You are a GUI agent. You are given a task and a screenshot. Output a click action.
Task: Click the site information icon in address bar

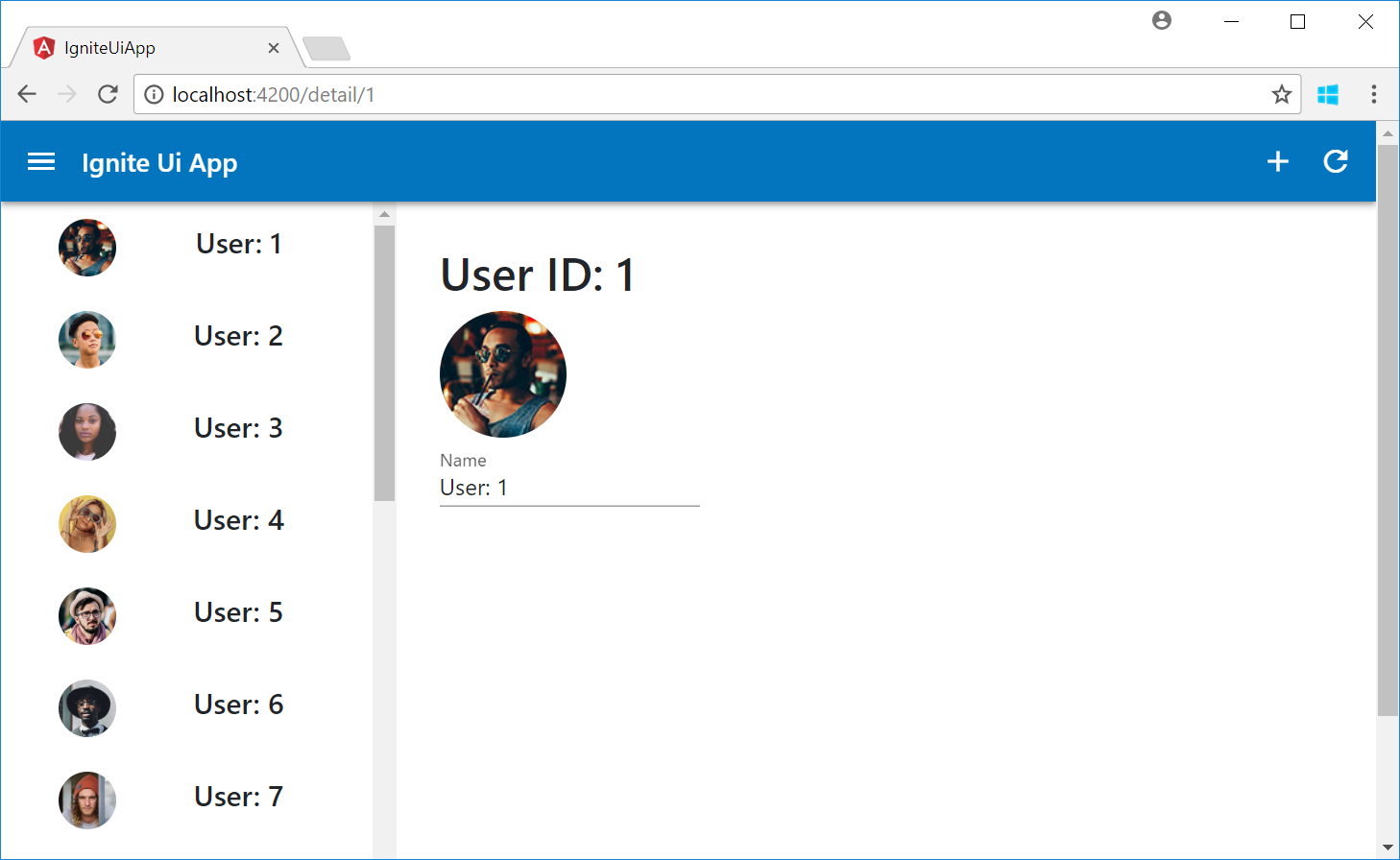coord(155,94)
